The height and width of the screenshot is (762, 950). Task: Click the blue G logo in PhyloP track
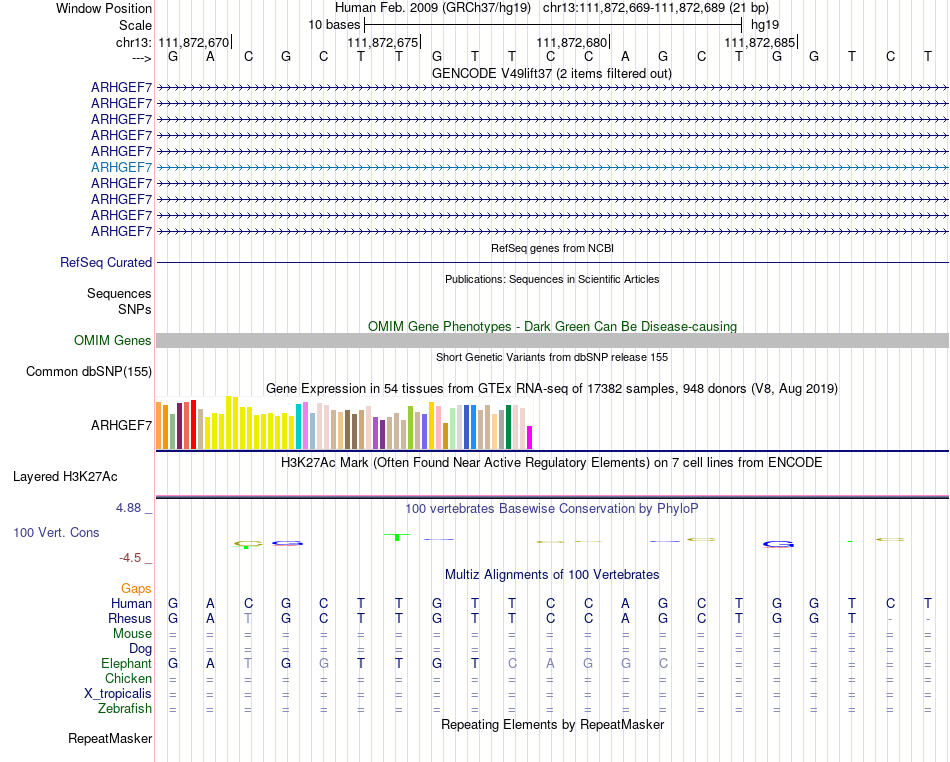(778, 544)
